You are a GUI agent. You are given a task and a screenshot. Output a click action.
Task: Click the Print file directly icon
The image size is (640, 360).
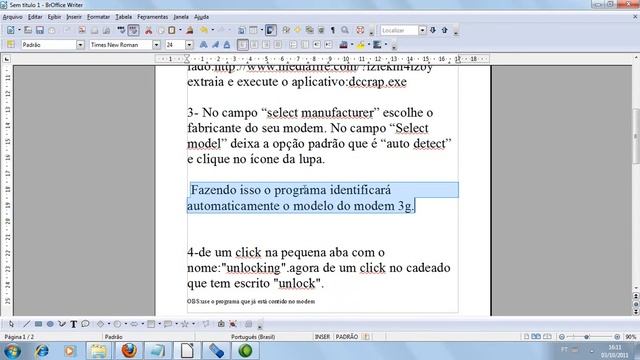pyautogui.click(x=94, y=30)
